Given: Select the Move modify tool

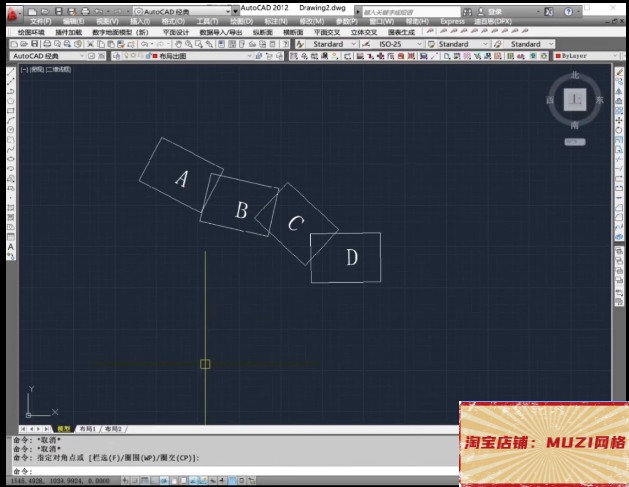Looking at the screenshot, I should pos(619,120).
